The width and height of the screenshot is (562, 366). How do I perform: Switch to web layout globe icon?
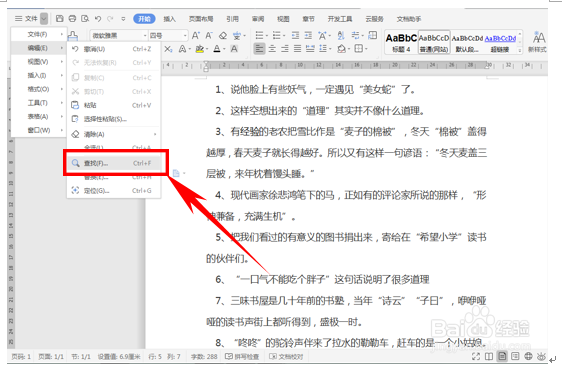click(528, 356)
